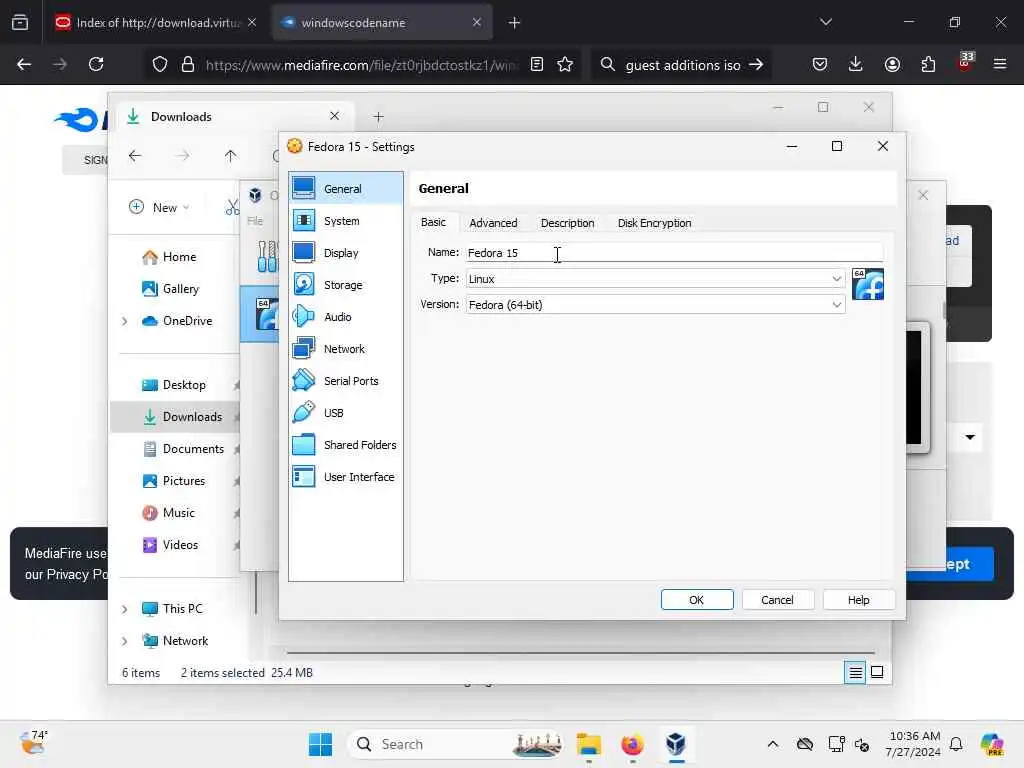Open General settings category

point(345,189)
